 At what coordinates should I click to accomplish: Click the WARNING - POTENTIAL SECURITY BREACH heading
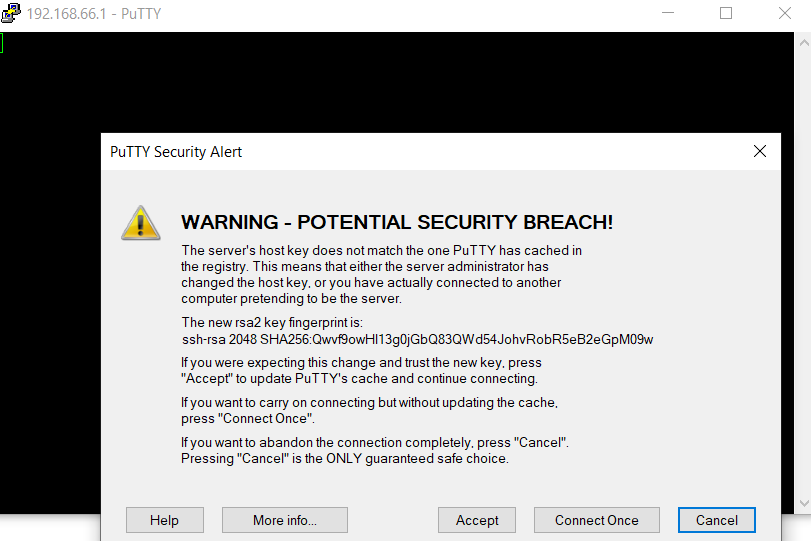[x=397, y=222]
